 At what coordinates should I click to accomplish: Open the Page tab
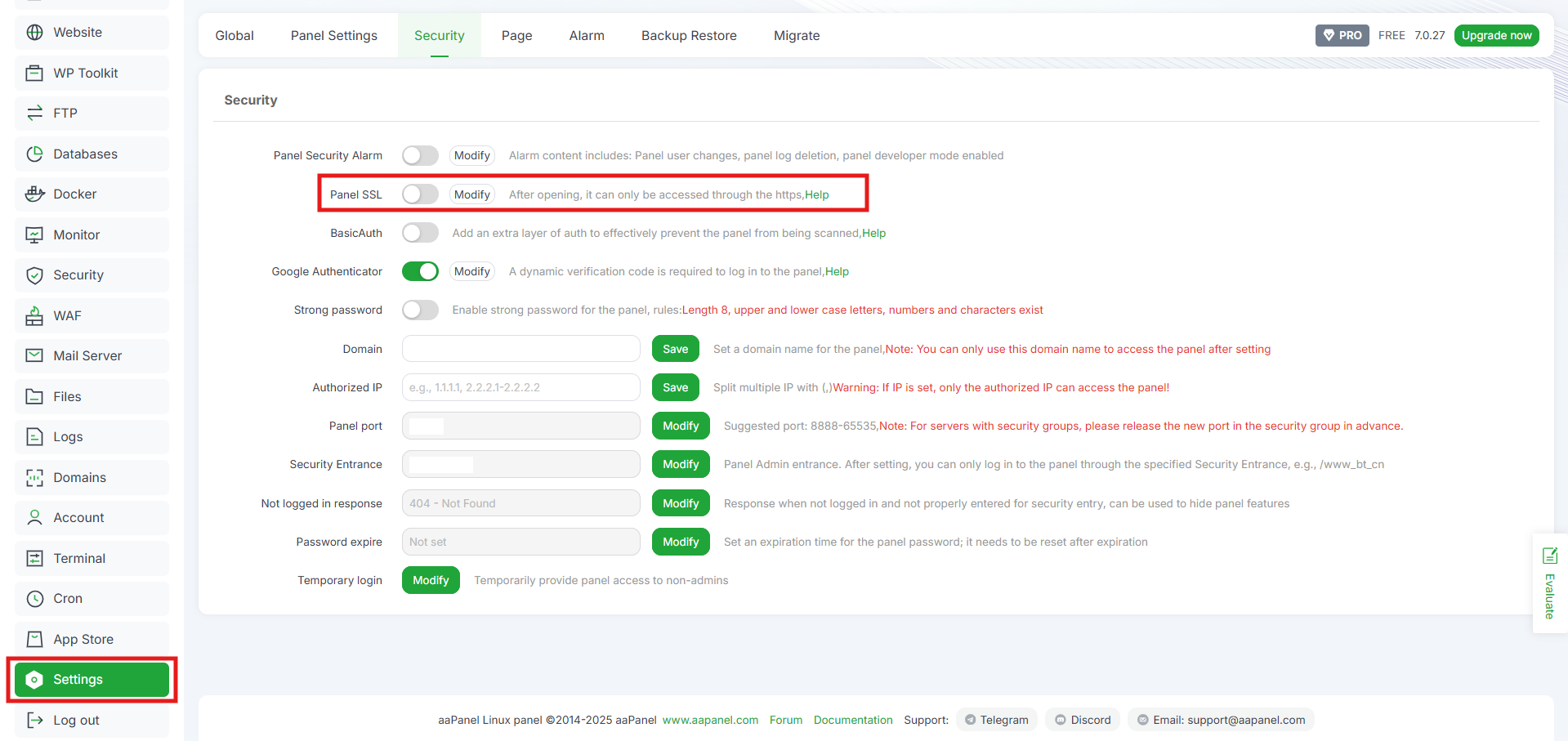pyautogui.click(x=517, y=35)
